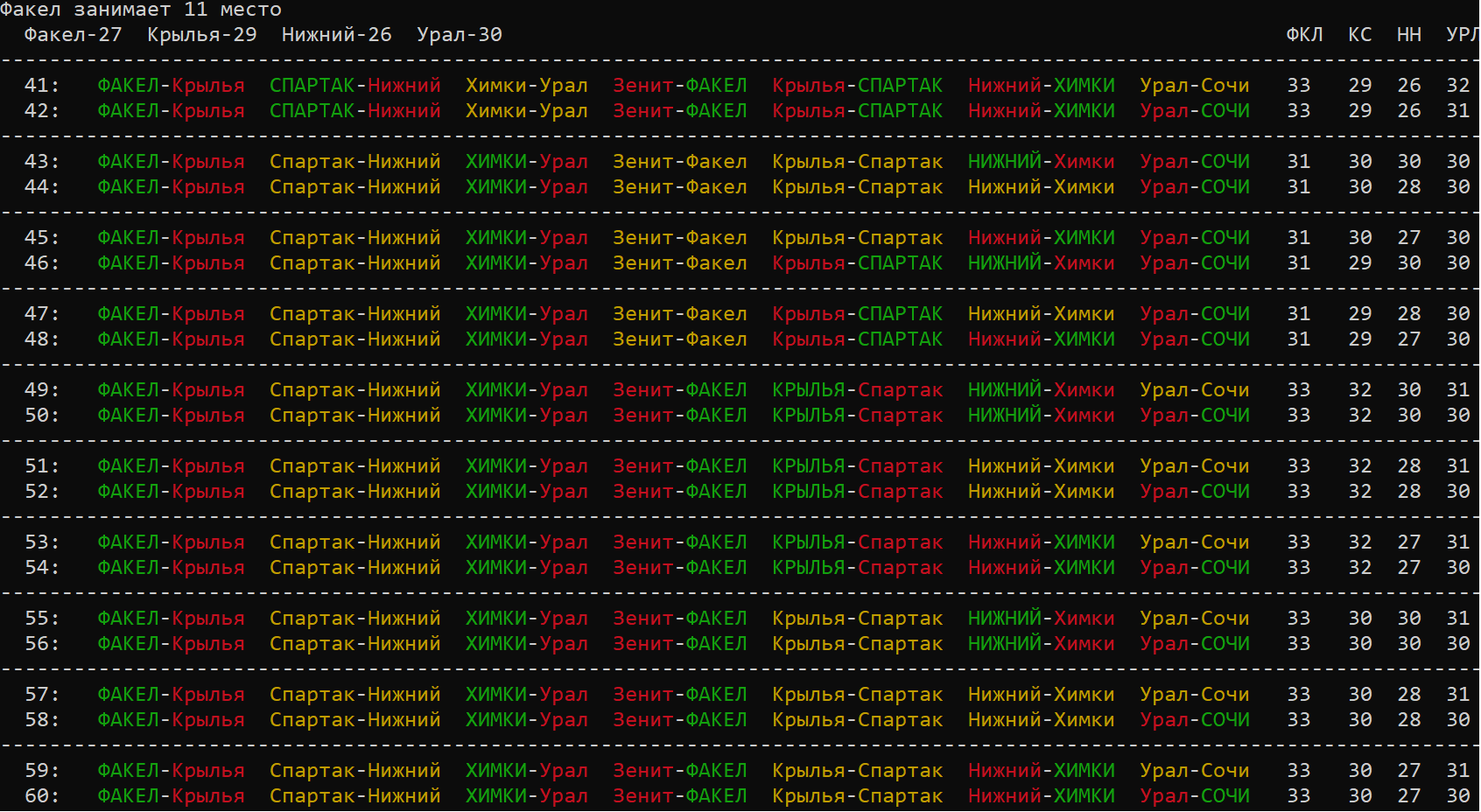Viewport: 1481px width, 812px height.
Task: Click the value 31 in row 42's УРЛ column
Action: (x=1458, y=111)
